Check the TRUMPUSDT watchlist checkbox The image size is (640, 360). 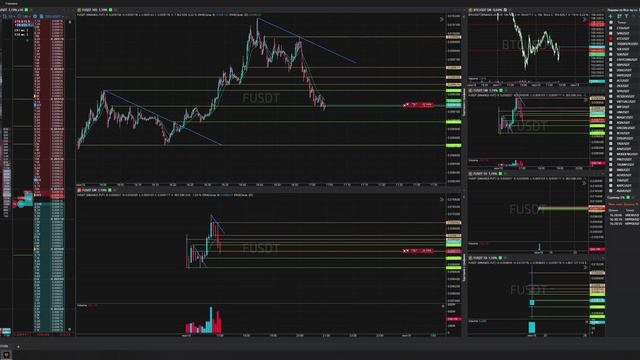coord(611,164)
